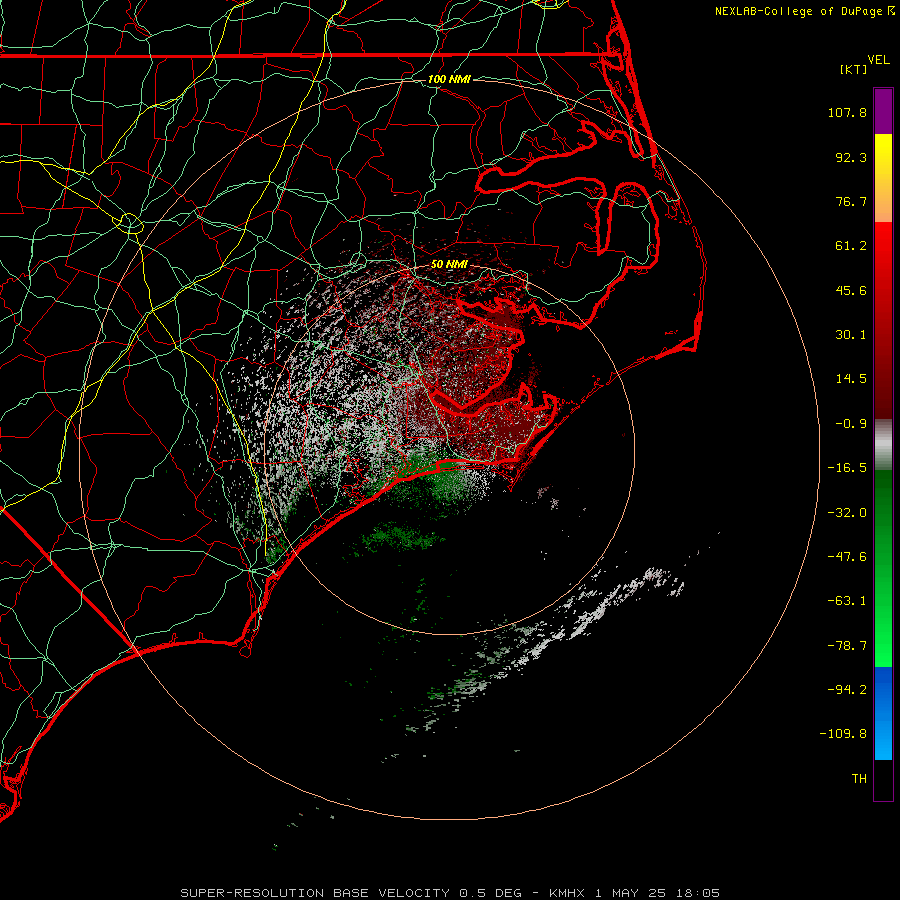Click the circular highway loop near Raleigh
This screenshot has width=900, height=900.
[130, 222]
